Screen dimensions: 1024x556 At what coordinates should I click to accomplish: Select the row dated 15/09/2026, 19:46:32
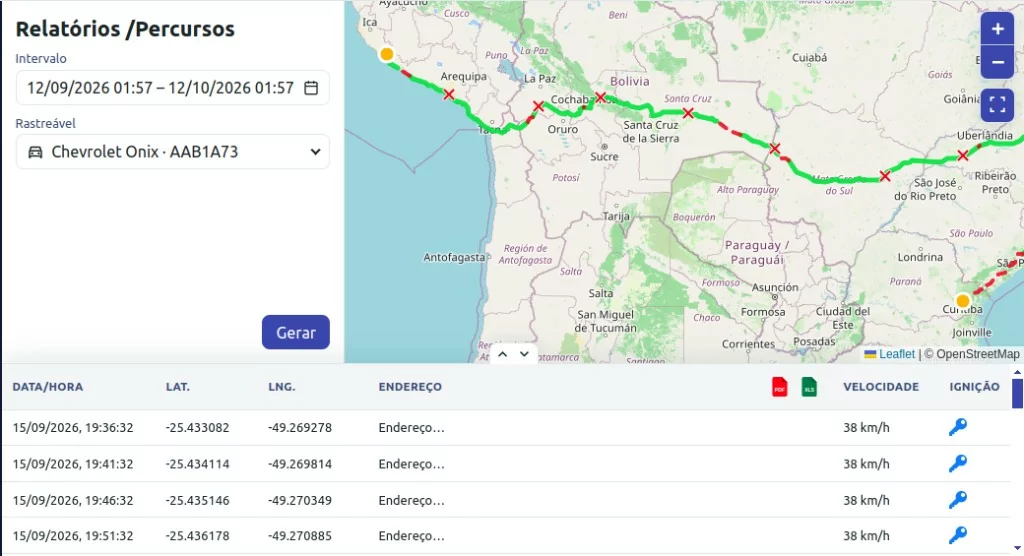click(506, 500)
